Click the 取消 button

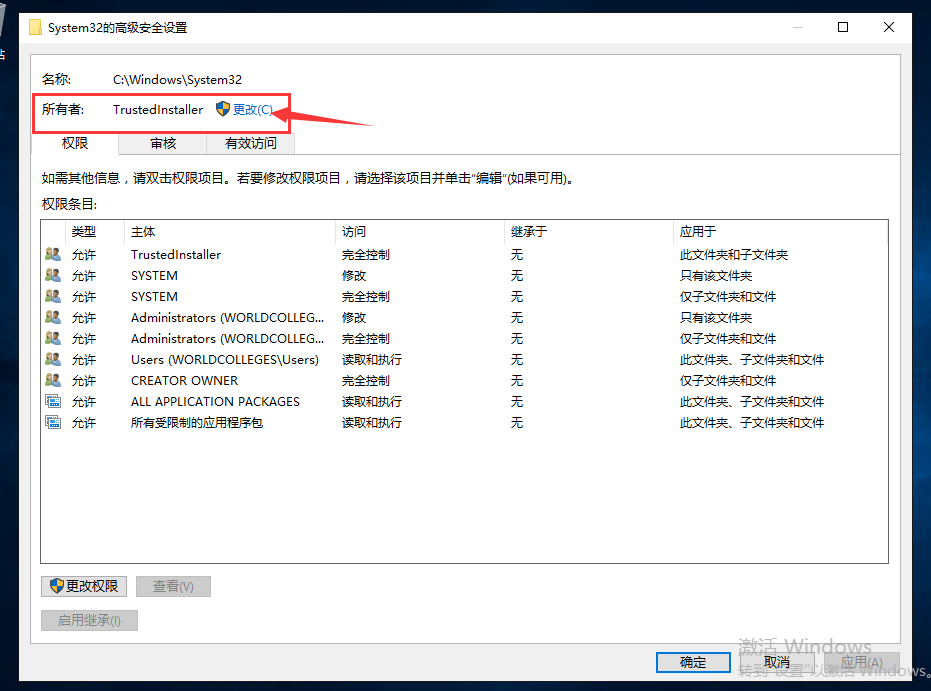point(777,662)
